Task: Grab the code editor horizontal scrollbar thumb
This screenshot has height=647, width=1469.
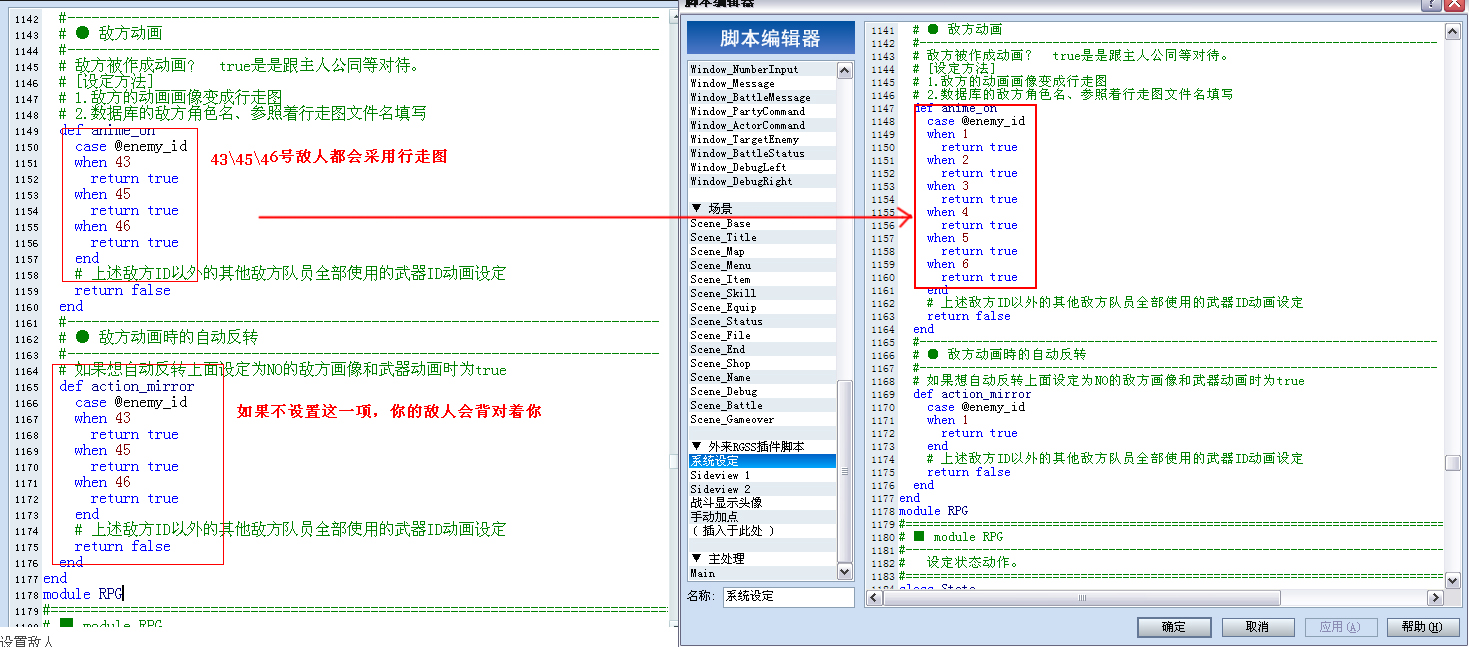Action: pos(1080,598)
